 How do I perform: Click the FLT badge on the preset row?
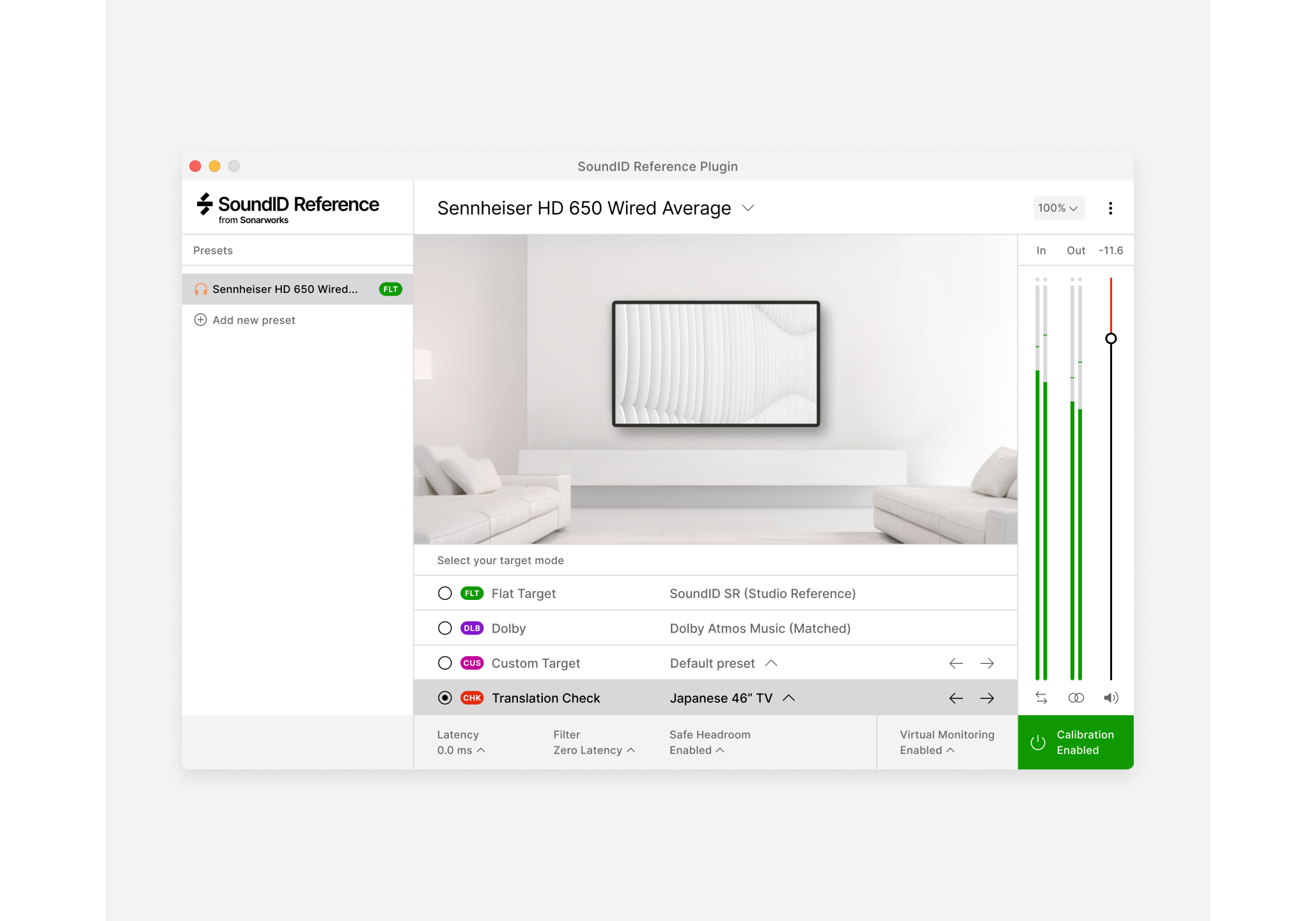(391, 289)
